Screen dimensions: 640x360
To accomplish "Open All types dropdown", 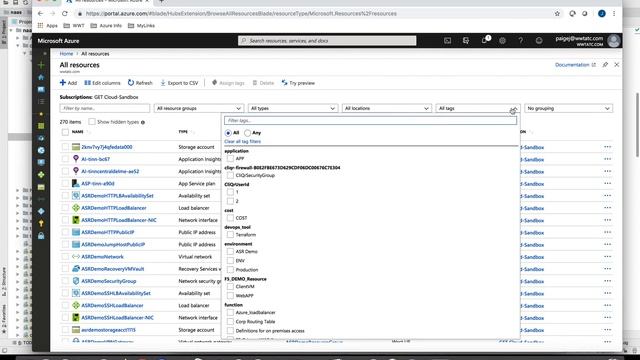I will coord(292,108).
